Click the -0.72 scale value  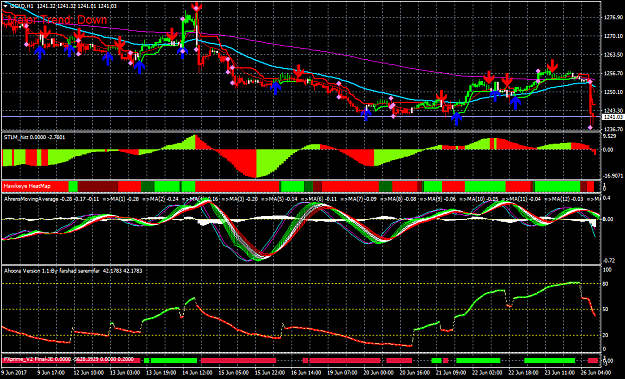pyautogui.click(x=609, y=261)
